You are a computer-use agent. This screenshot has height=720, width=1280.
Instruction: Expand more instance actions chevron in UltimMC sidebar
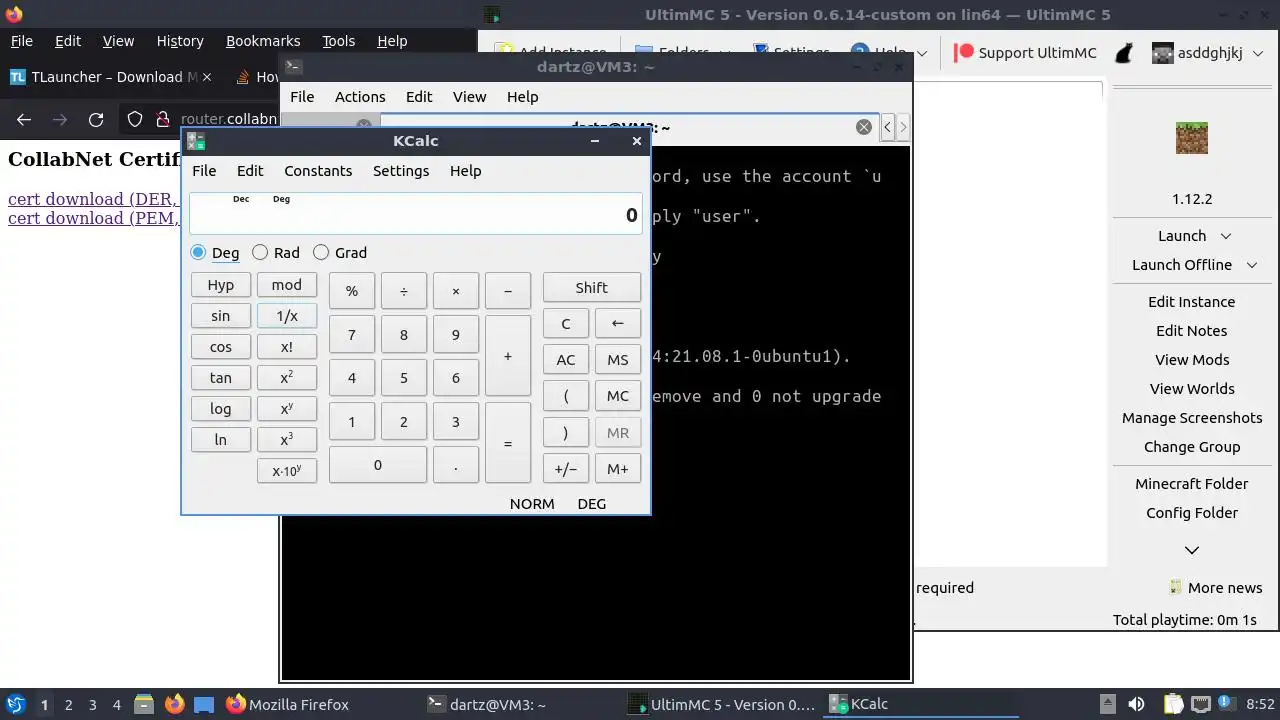1192,550
